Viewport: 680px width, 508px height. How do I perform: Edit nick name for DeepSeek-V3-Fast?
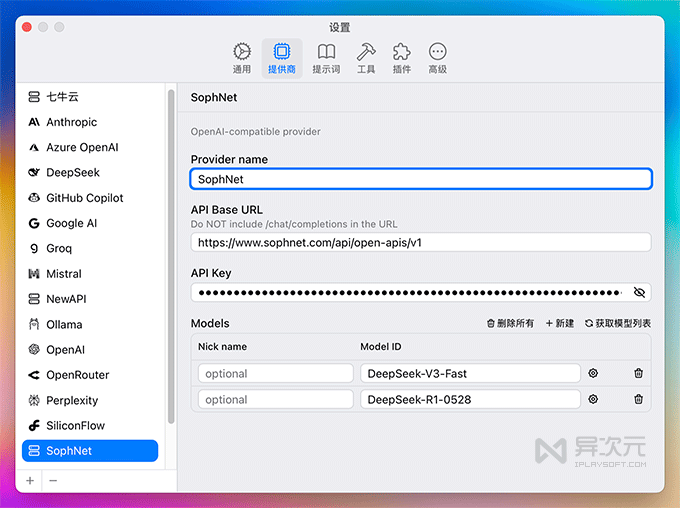[275, 373]
